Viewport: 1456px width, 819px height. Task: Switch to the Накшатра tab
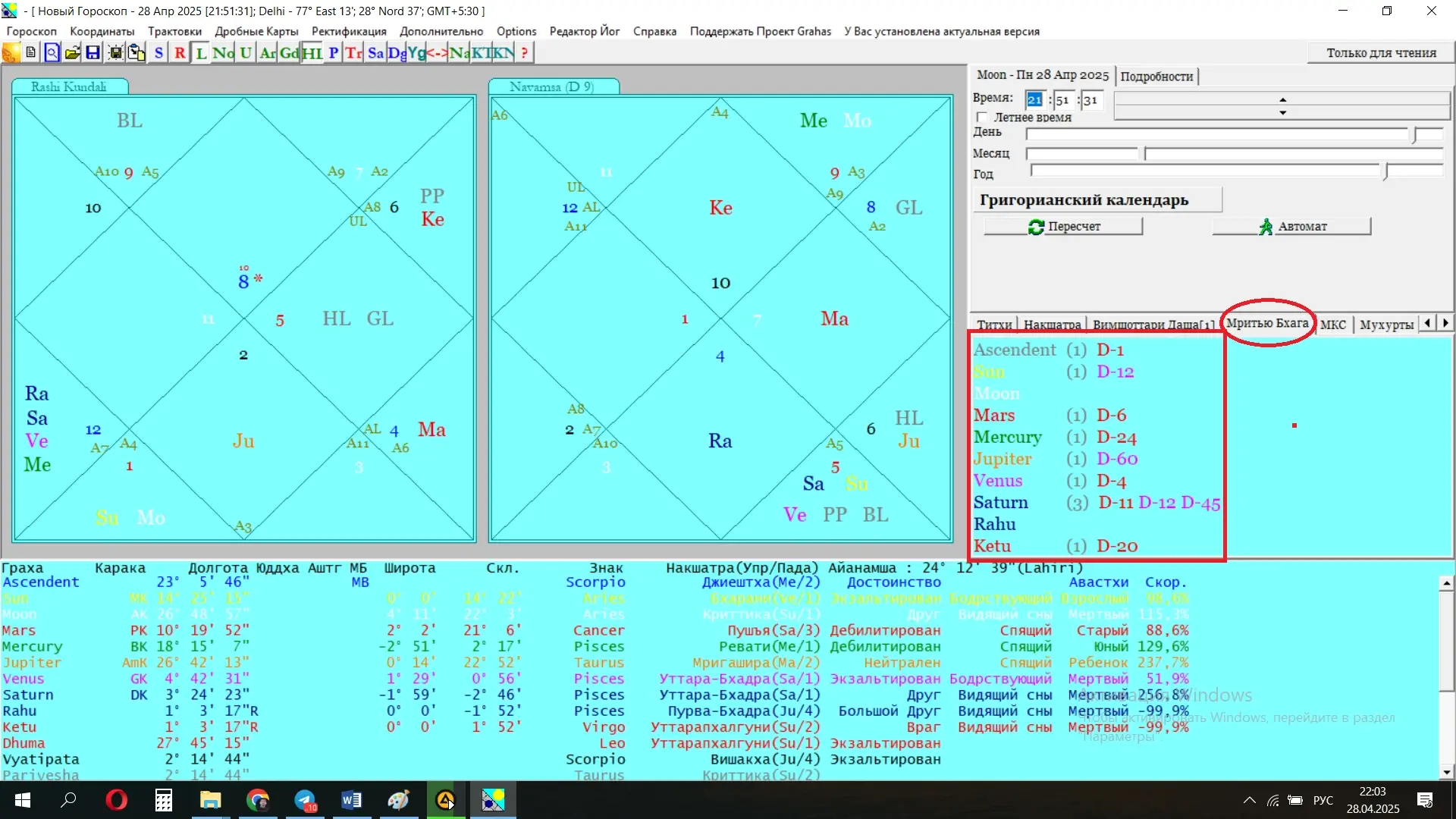pyautogui.click(x=1051, y=325)
